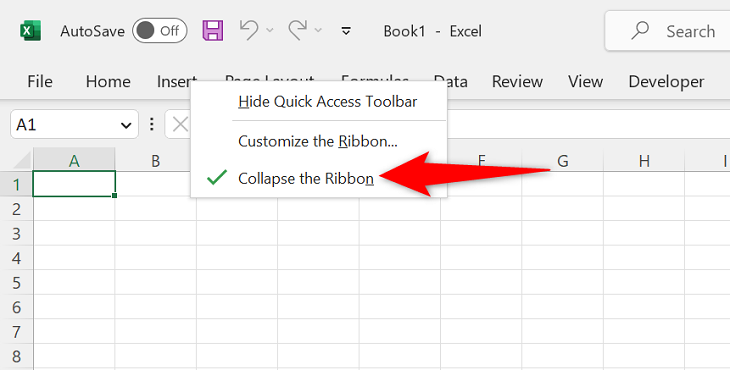
Task: Click cell B5
Action: (155, 282)
